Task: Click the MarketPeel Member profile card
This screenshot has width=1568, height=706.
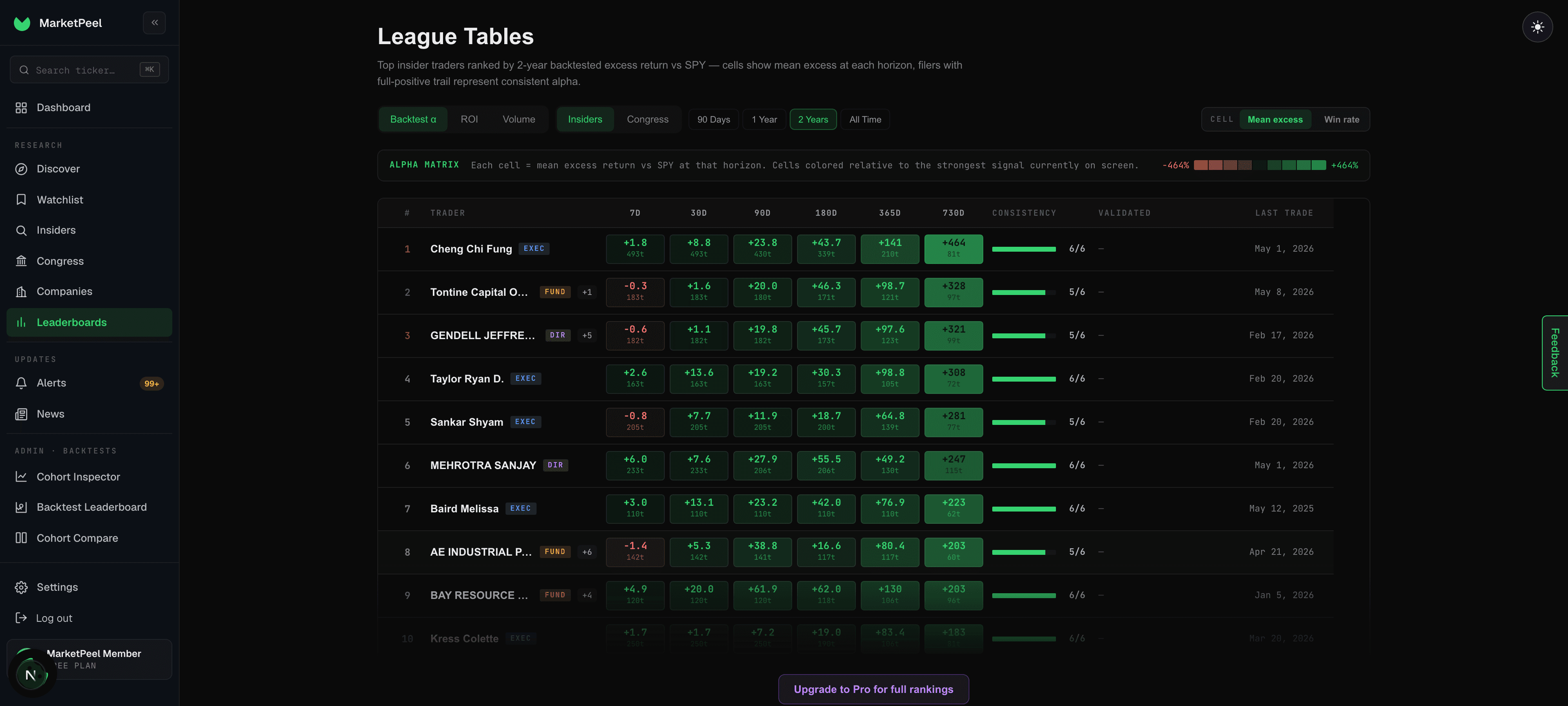Action: pyautogui.click(x=89, y=660)
